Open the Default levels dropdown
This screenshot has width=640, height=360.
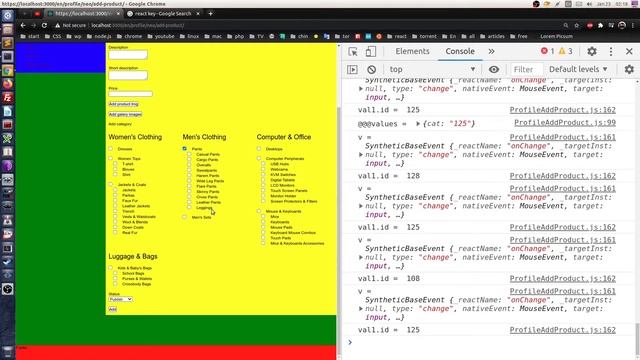(x=578, y=69)
